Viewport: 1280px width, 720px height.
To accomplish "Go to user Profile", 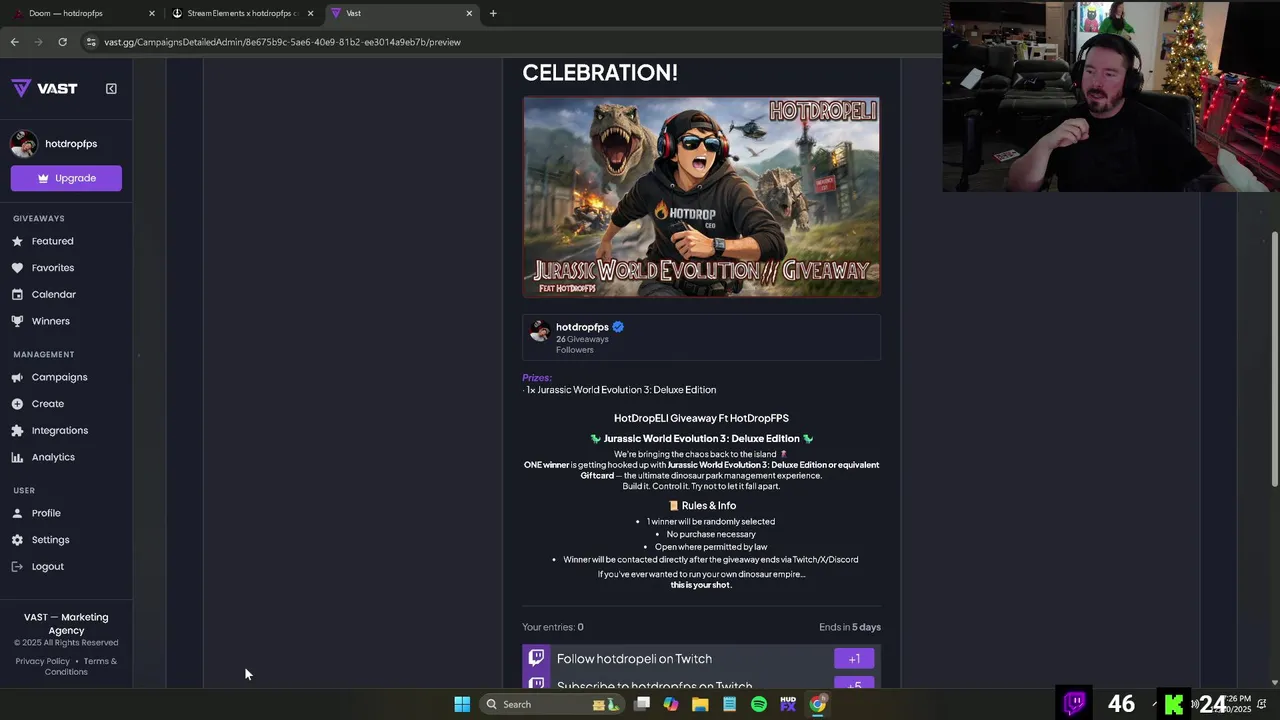I will coord(46,513).
